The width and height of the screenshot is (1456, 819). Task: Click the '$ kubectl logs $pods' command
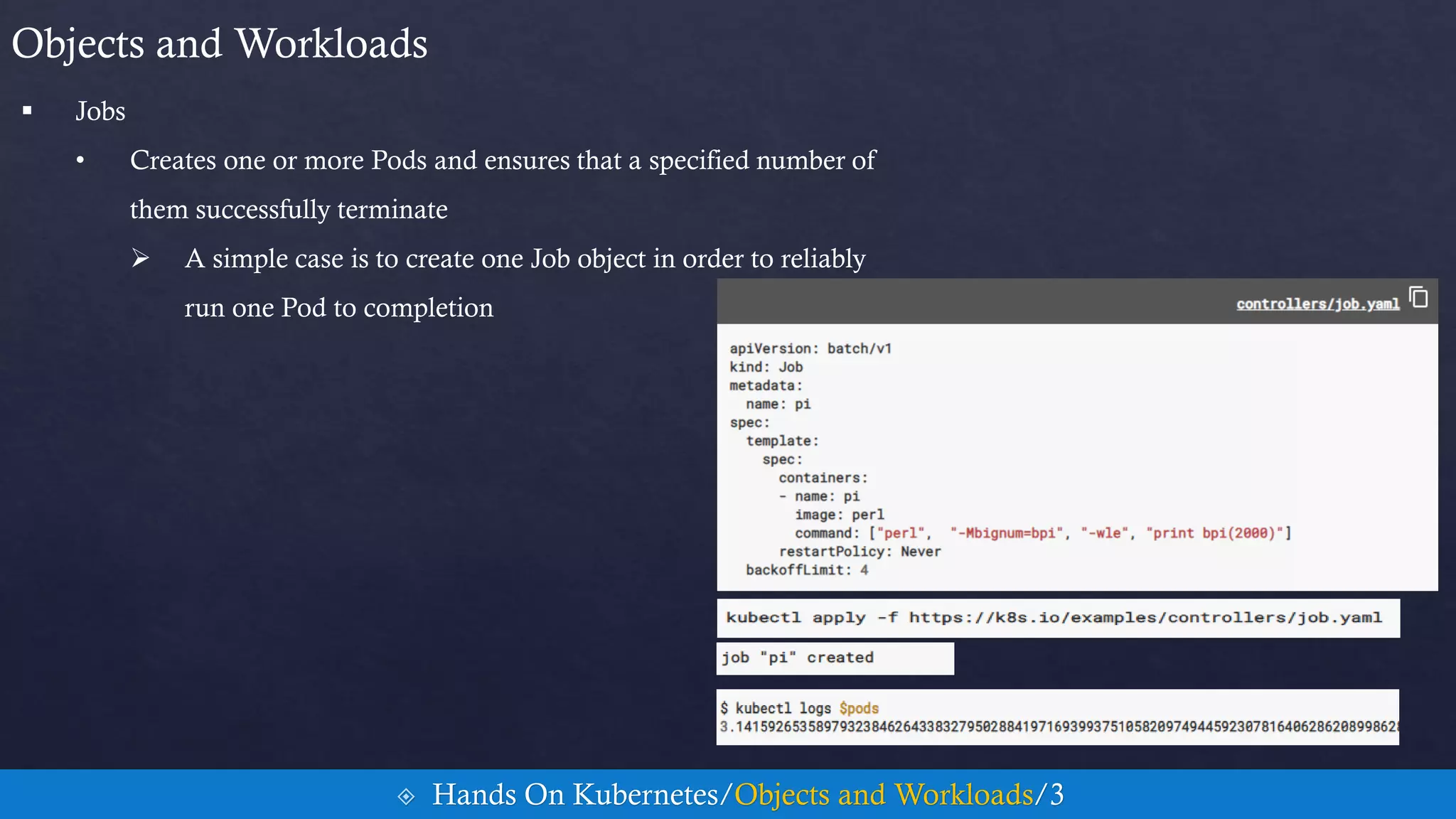[800, 708]
